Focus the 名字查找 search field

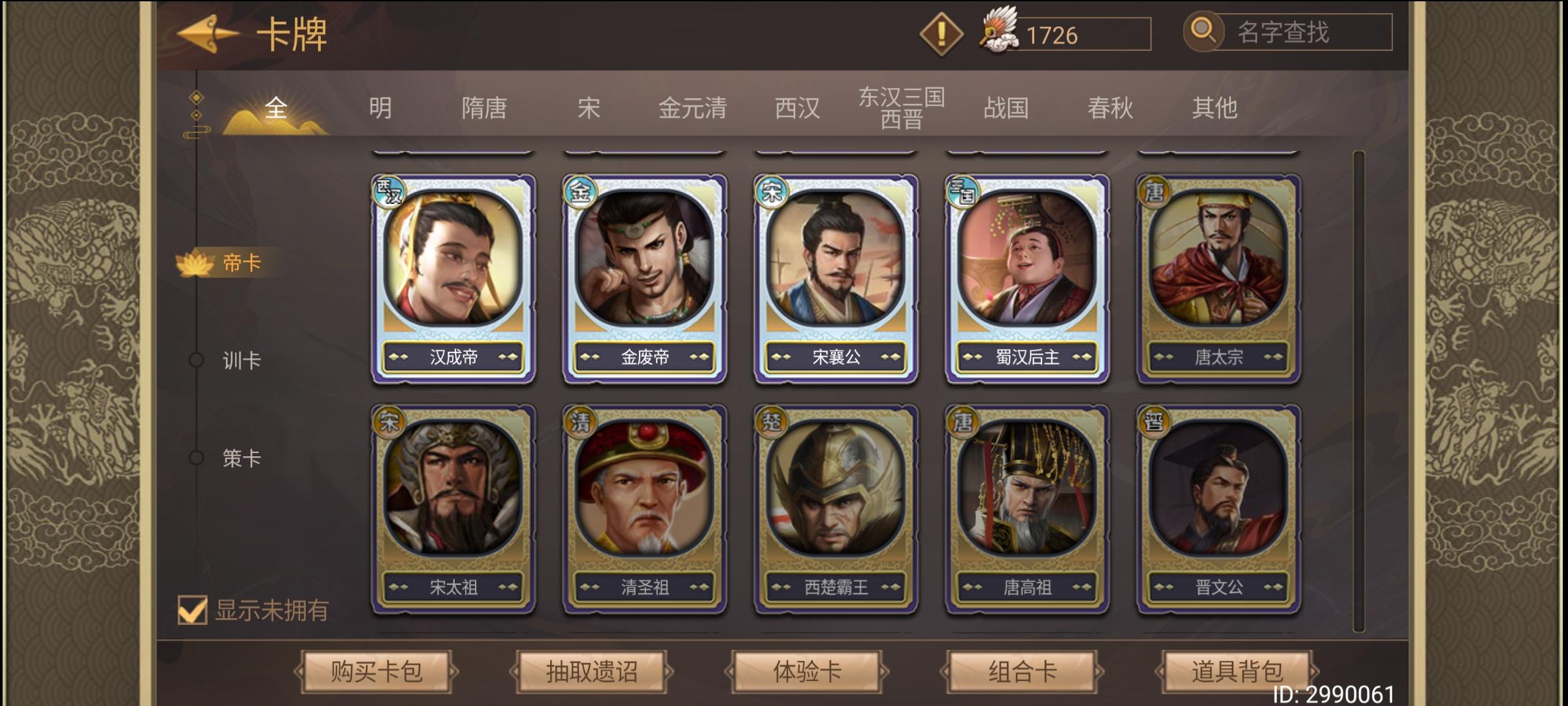tap(1301, 32)
